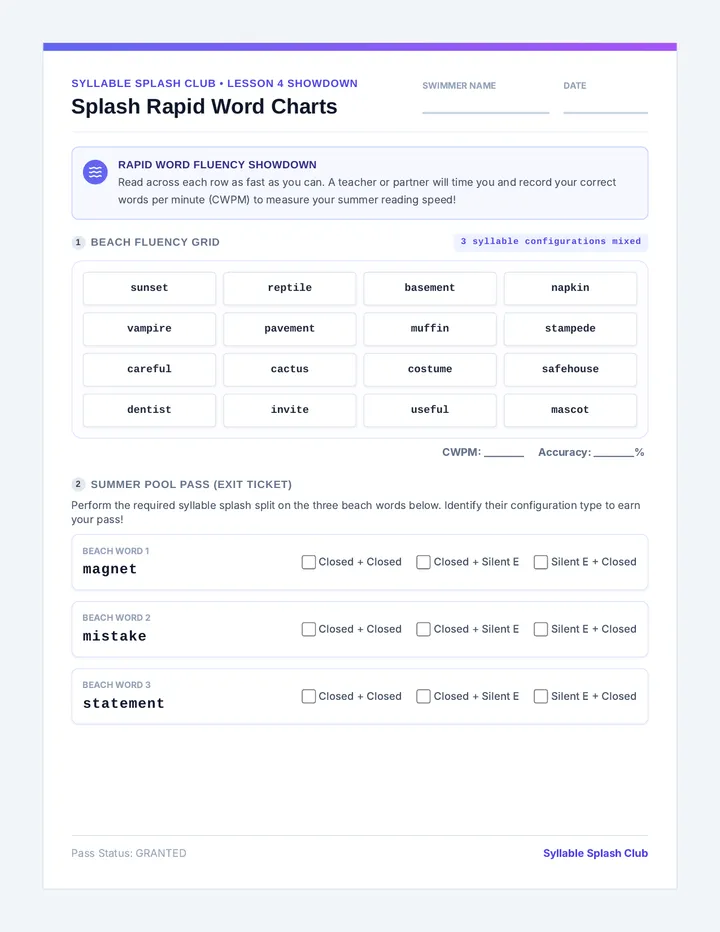The image size is (720, 932).
Task: Select the word tile 'safehouse'
Action: (570, 370)
